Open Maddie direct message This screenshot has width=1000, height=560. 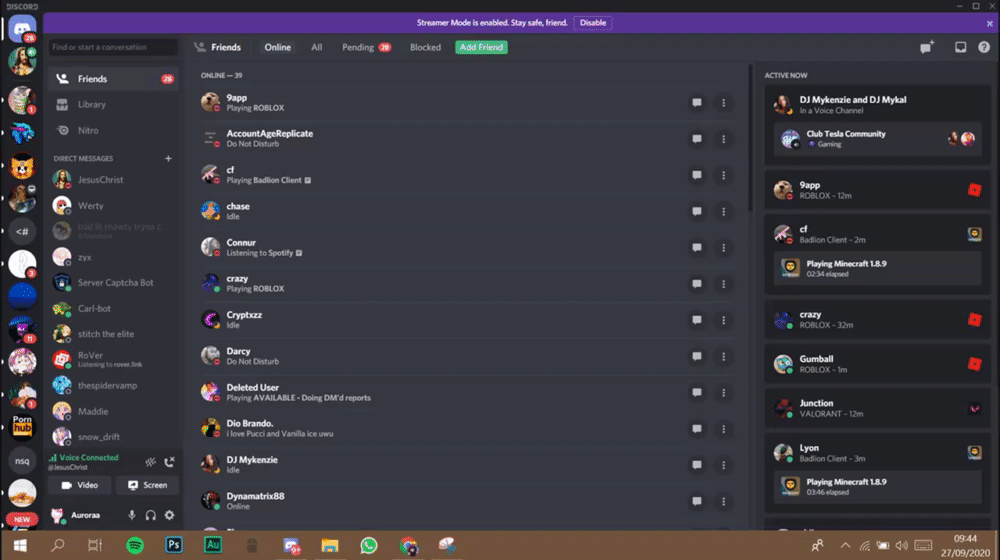coord(114,411)
